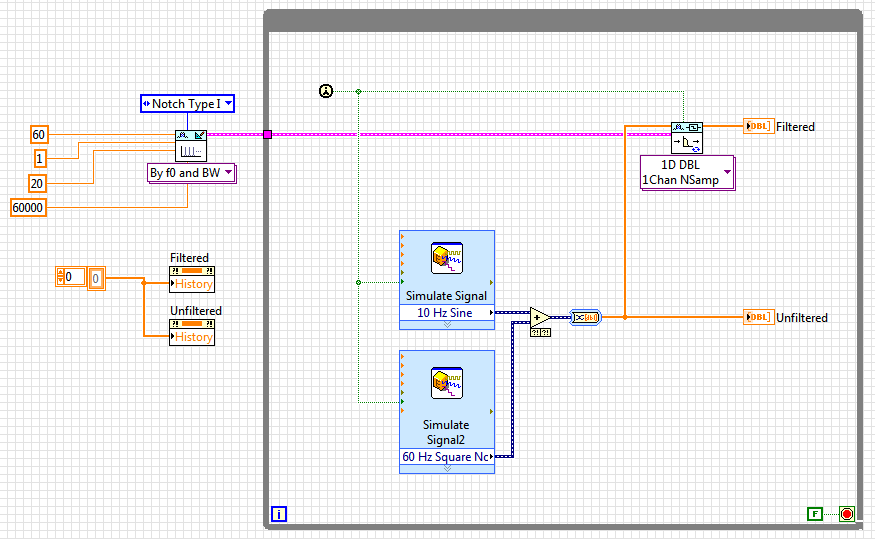Select the Simulate Signal express VI icon

point(446,258)
